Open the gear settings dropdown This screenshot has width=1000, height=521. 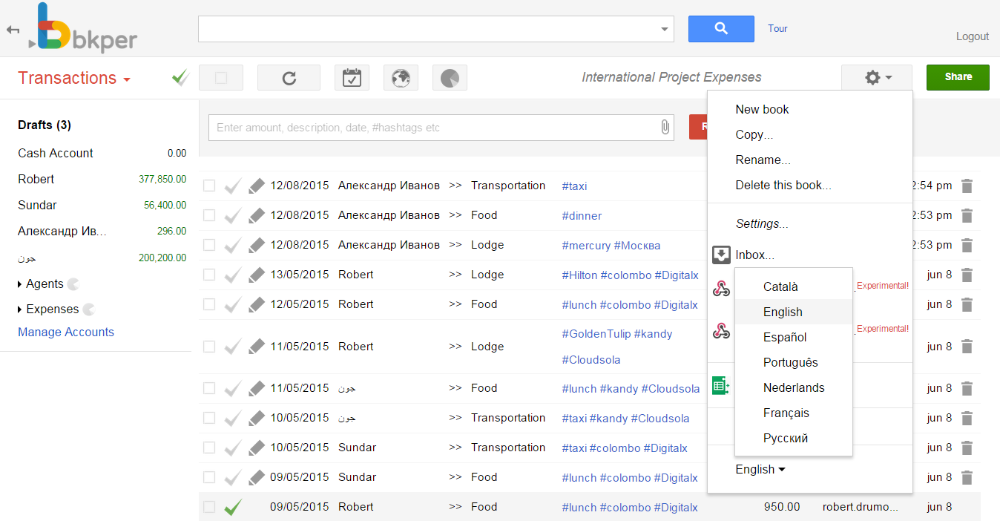pos(877,78)
